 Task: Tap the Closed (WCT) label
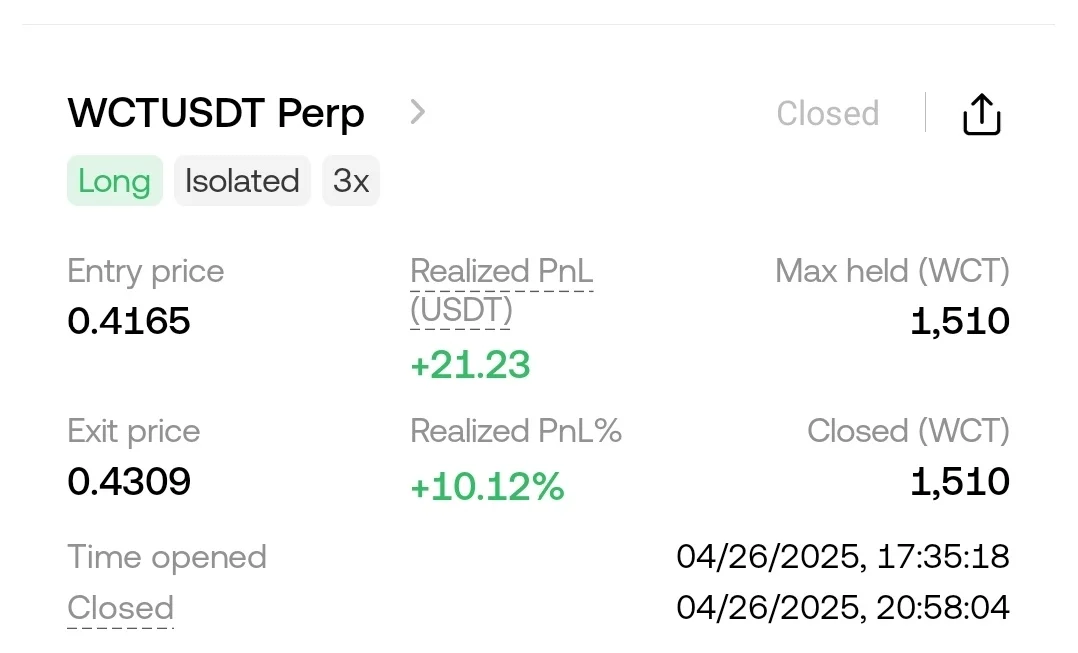coord(908,431)
